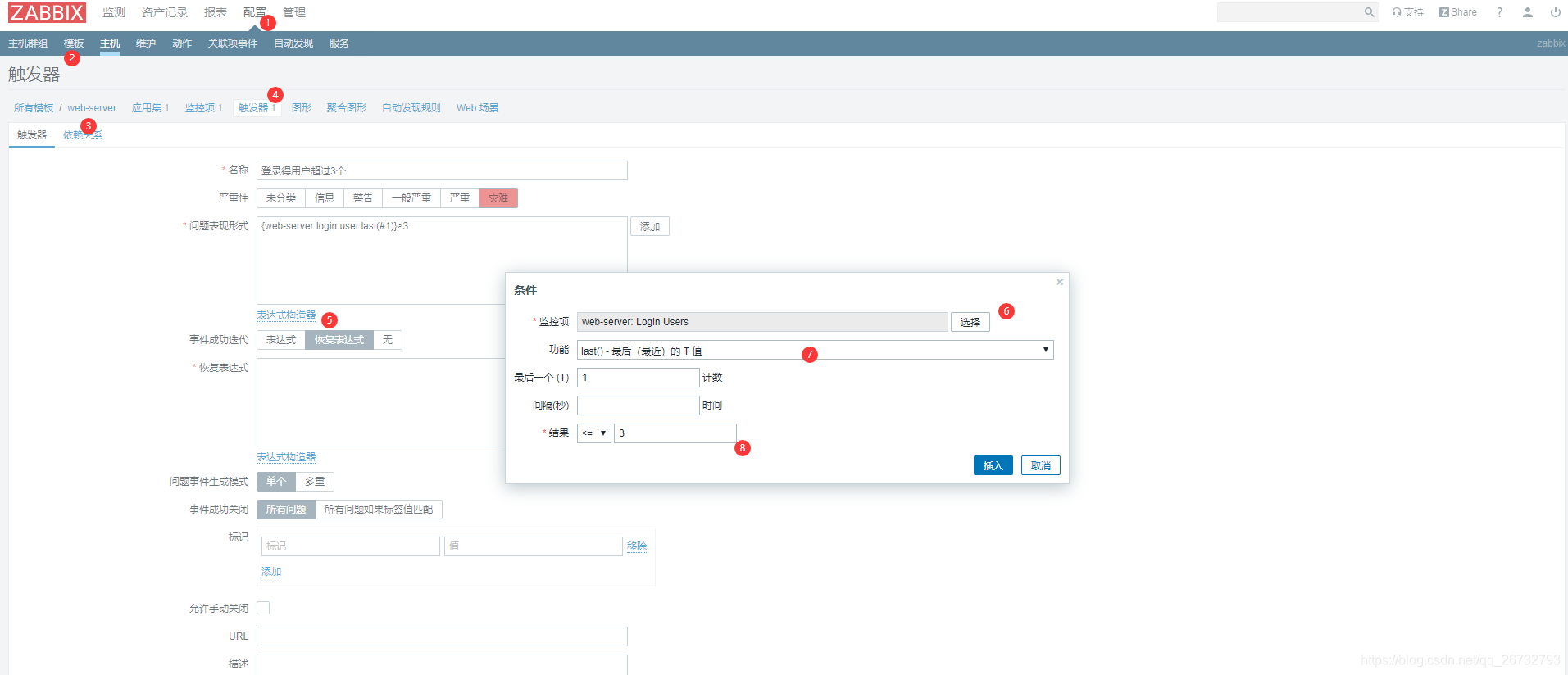Open 表达式构造器 under problem expression

(286, 315)
